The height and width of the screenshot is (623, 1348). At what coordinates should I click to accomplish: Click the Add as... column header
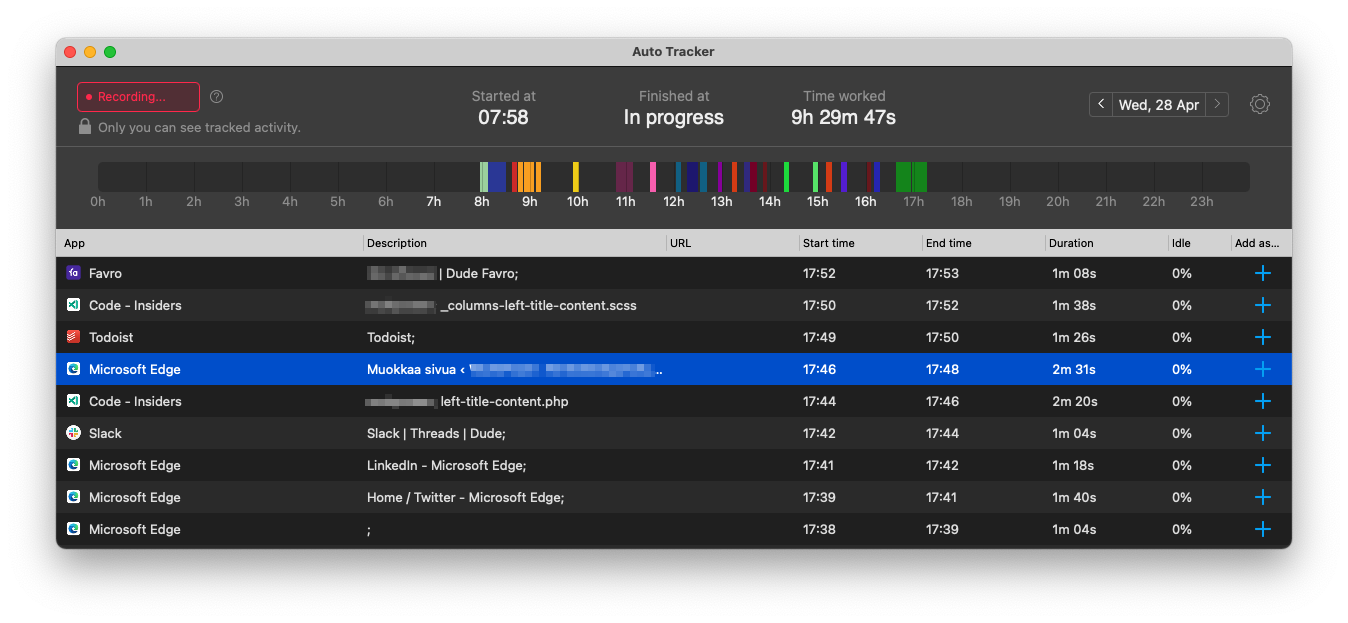[x=1261, y=243]
